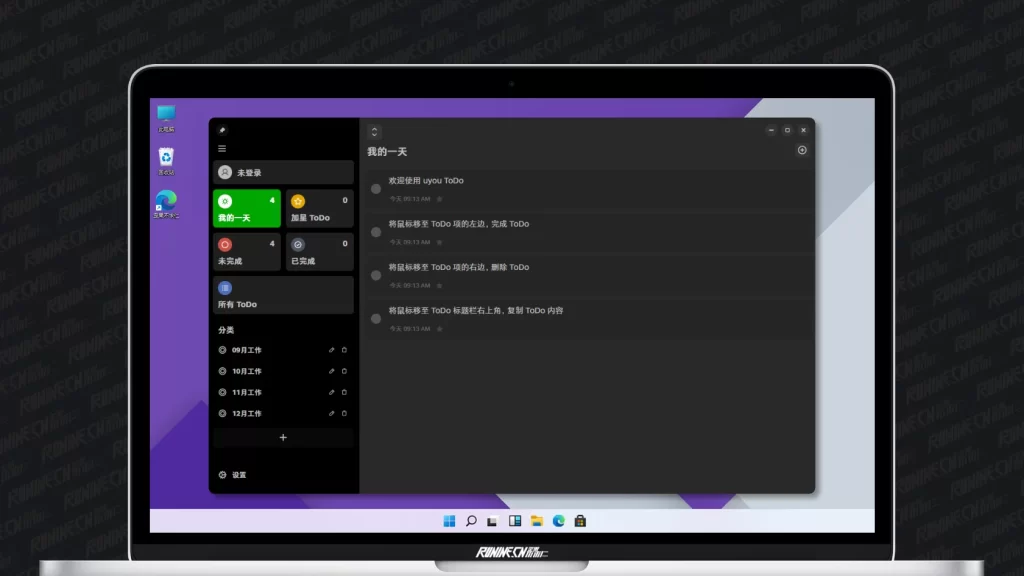This screenshot has height=576, width=1024.
Task: Open the 加星 ToDo list
Action: pyautogui.click(x=319, y=208)
